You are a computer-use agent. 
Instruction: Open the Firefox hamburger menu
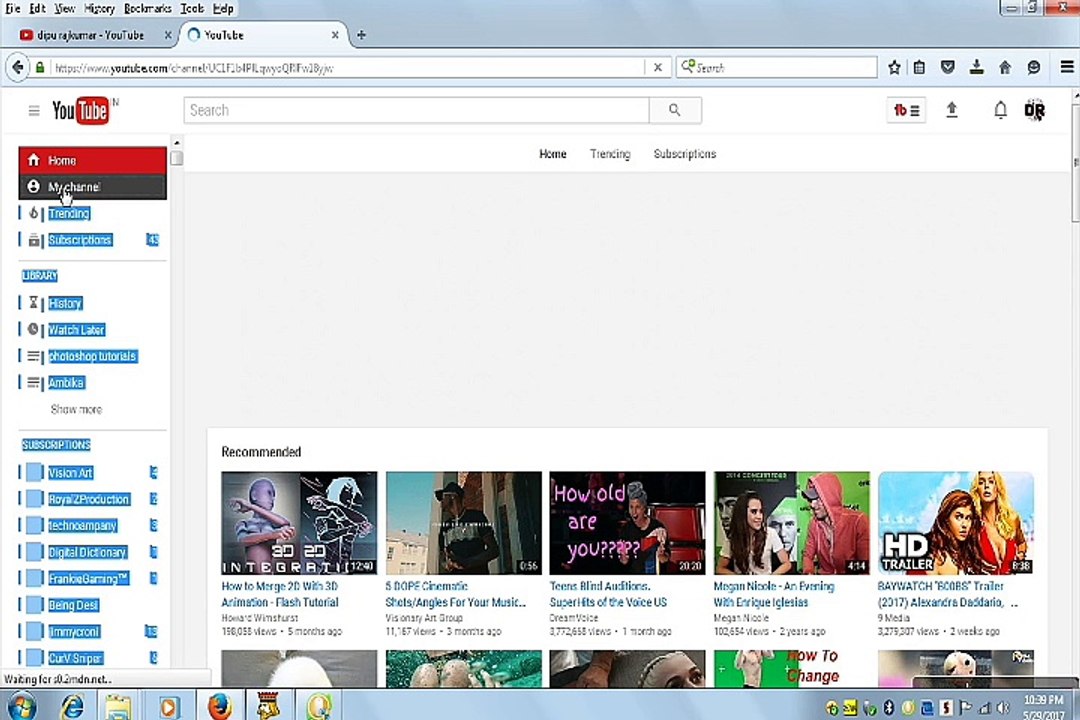point(1067,67)
